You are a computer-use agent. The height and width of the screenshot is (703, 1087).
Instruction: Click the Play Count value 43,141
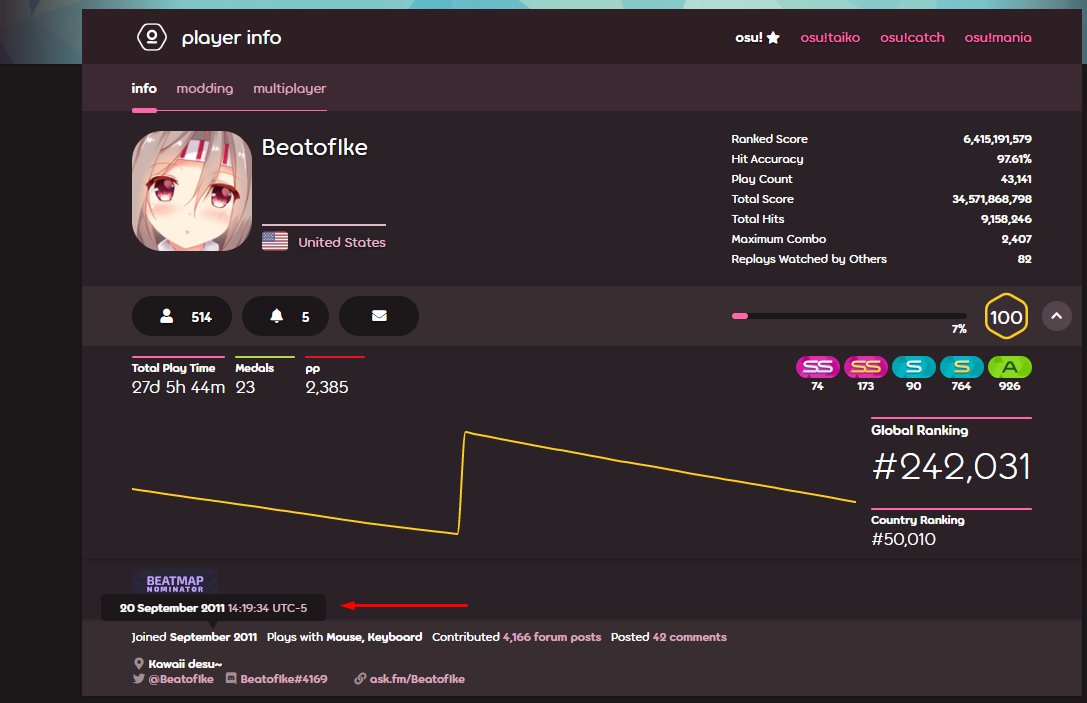(1016, 179)
